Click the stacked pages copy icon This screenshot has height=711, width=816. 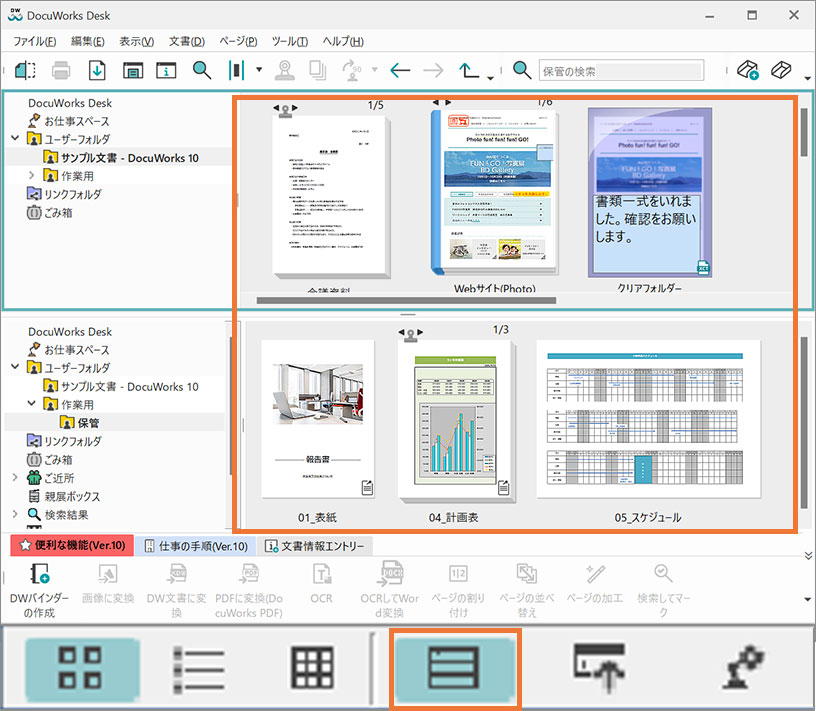[317, 70]
